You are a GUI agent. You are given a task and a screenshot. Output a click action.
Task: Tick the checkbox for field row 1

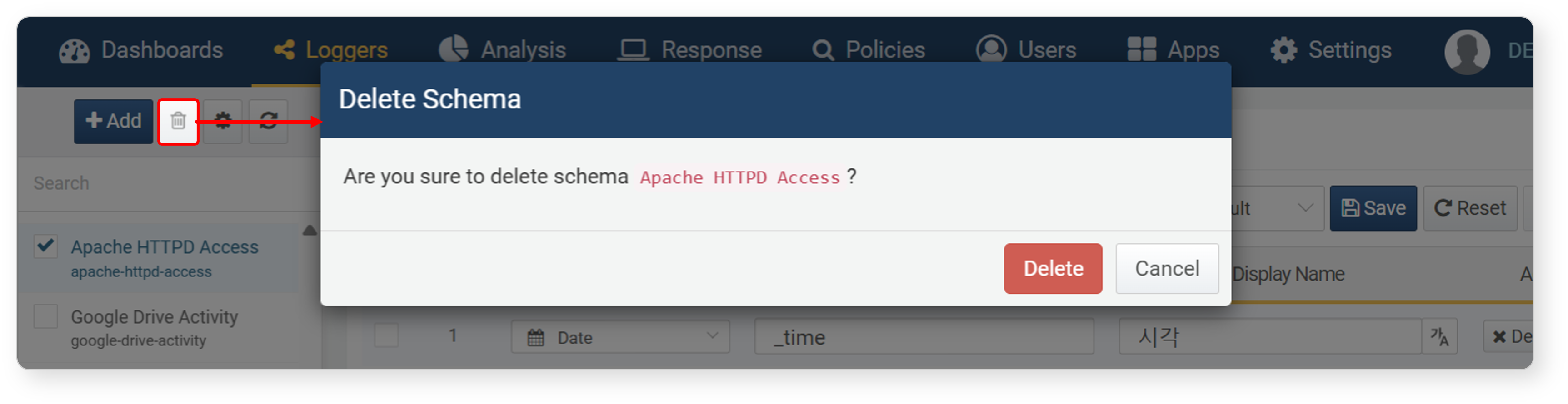click(x=386, y=335)
